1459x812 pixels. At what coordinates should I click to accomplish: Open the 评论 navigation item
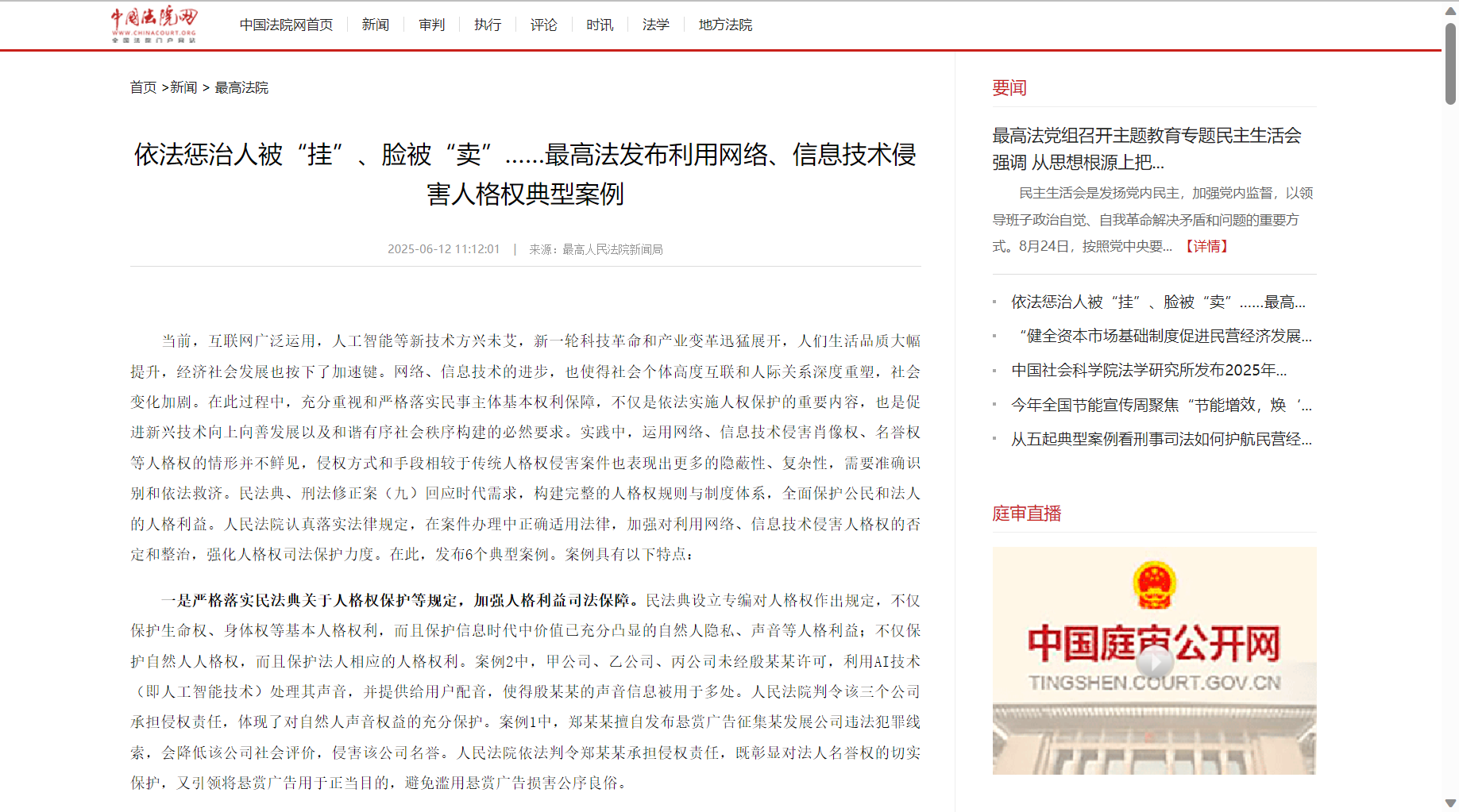click(544, 25)
